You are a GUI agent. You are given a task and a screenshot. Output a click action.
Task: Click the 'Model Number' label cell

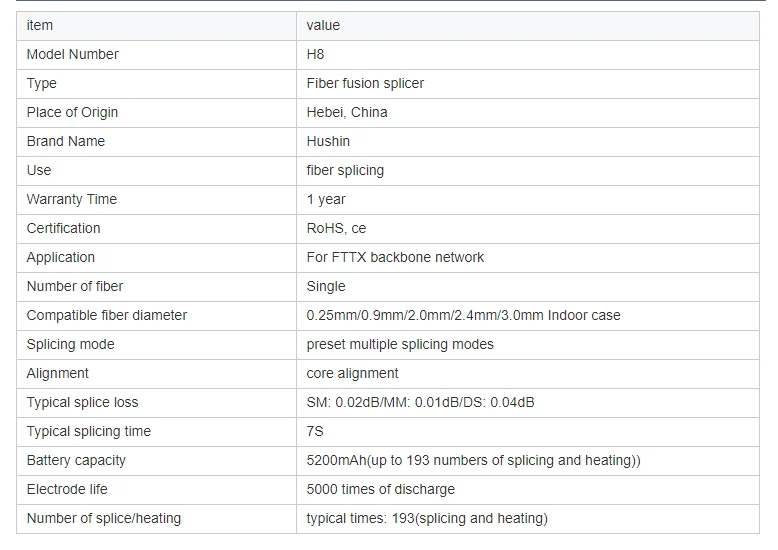pos(72,54)
